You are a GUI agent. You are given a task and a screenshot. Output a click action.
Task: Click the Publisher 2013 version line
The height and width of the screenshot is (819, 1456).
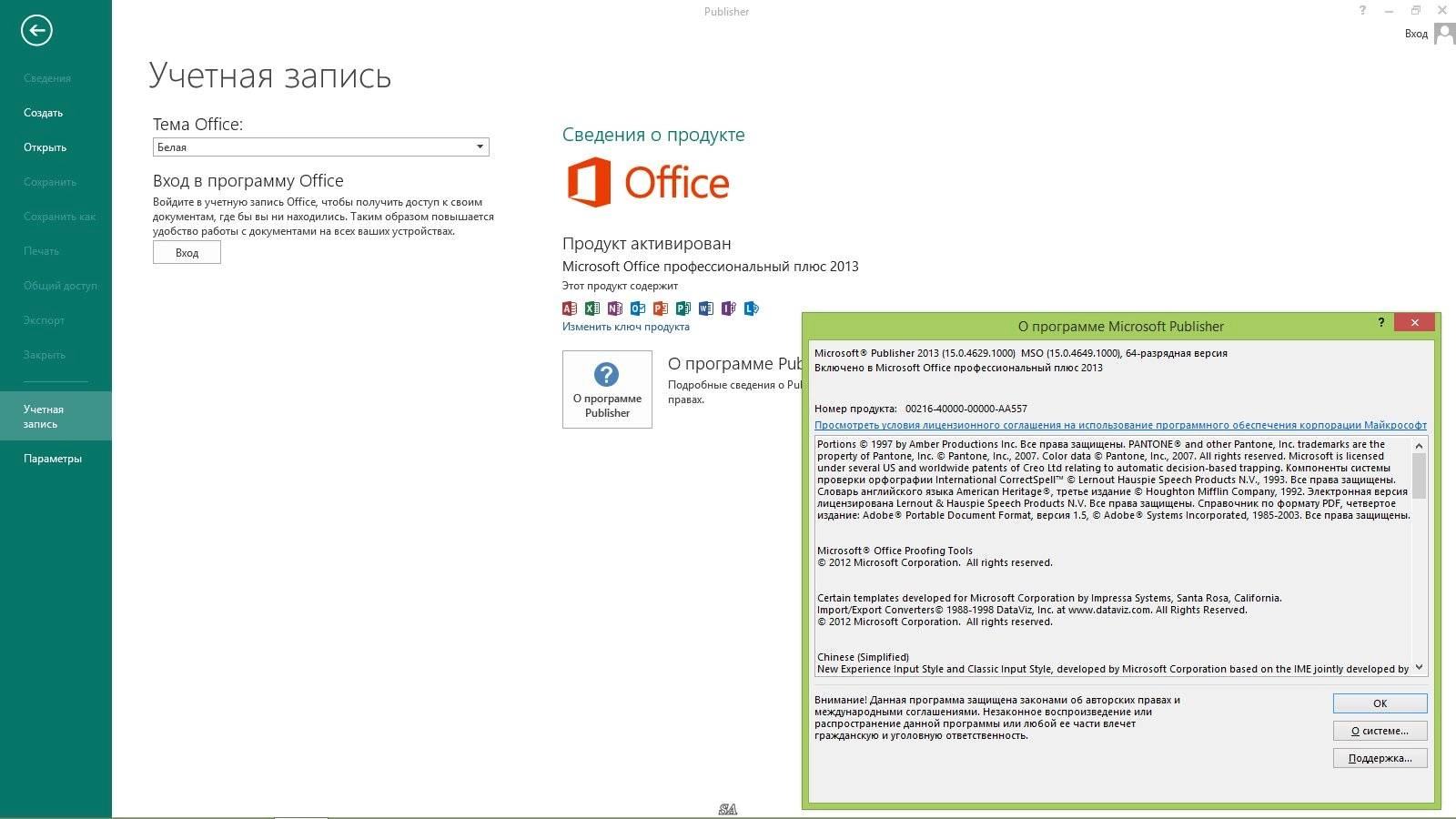[1021, 353]
